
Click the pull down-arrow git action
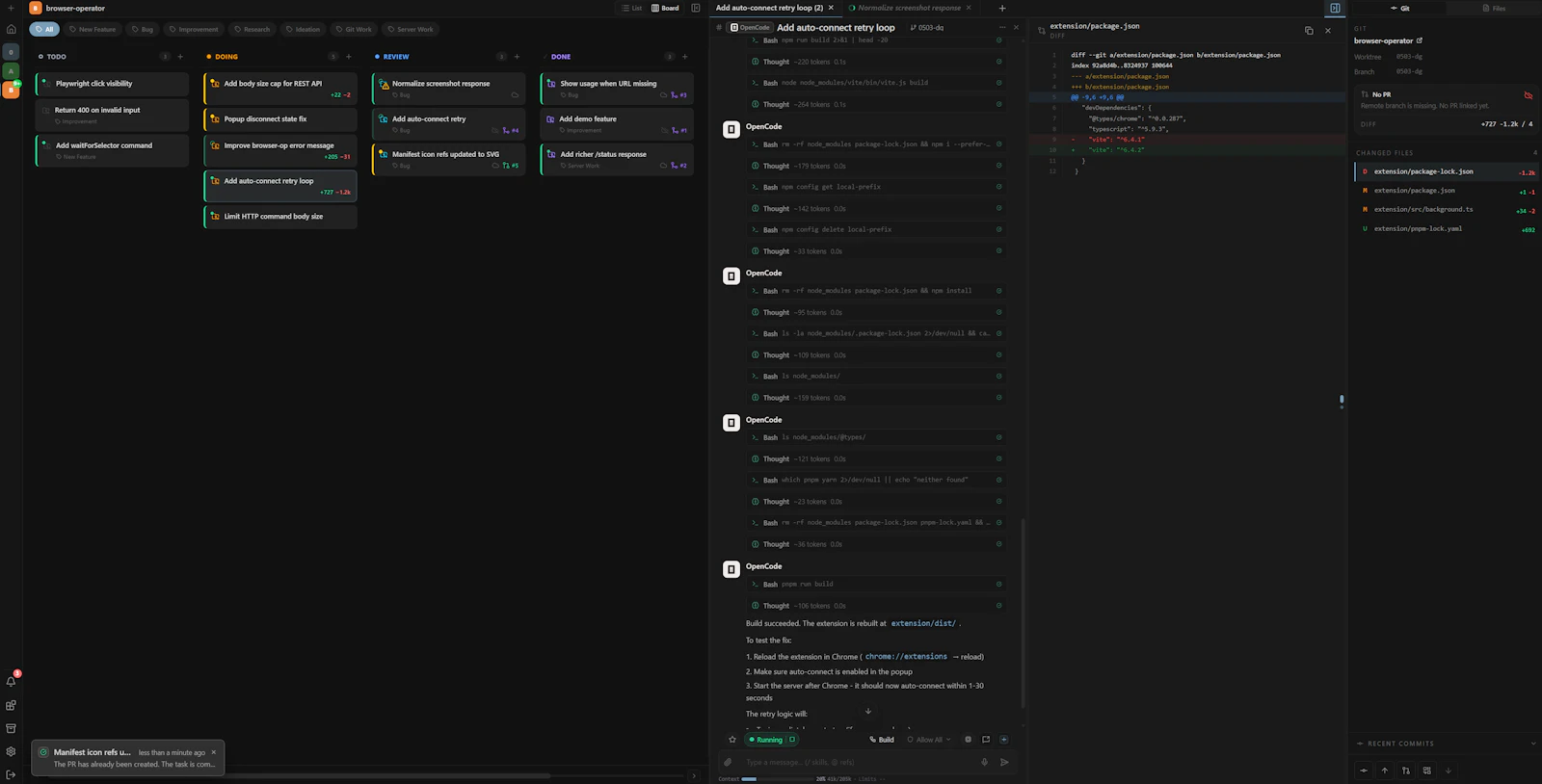1448,771
